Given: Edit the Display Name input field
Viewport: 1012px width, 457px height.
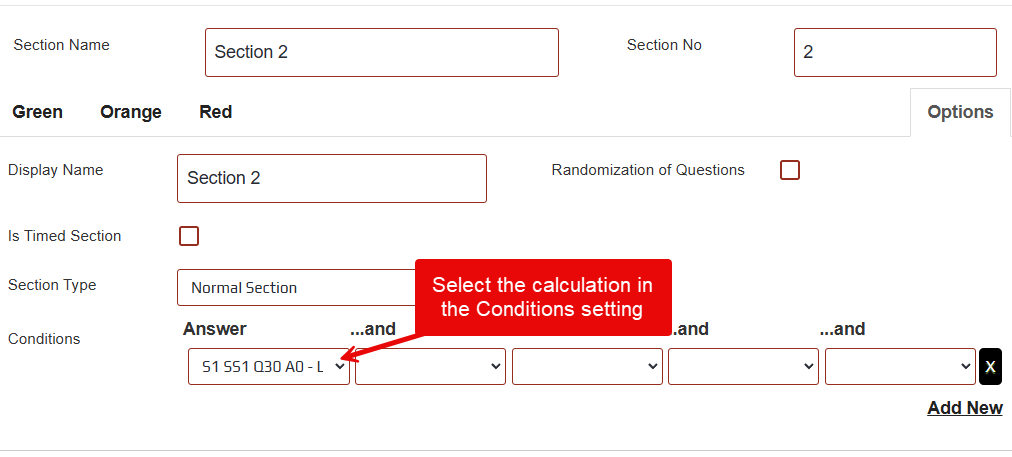Looking at the screenshot, I should pyautogui.click(x=331, y=178).
